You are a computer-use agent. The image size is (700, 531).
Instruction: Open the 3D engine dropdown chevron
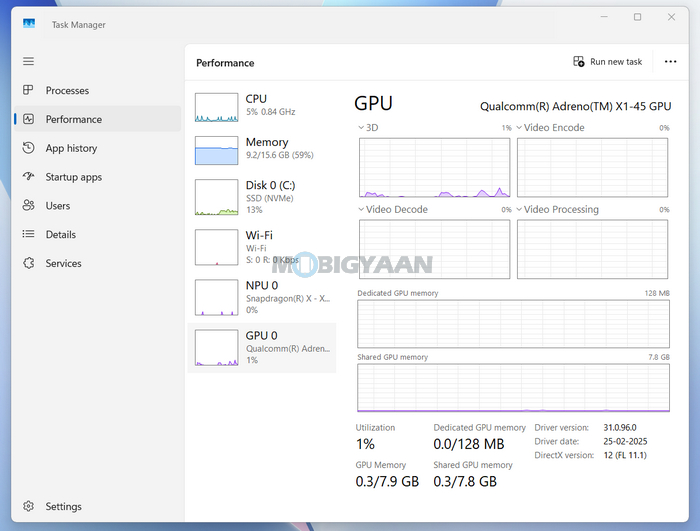click(361, 128)
